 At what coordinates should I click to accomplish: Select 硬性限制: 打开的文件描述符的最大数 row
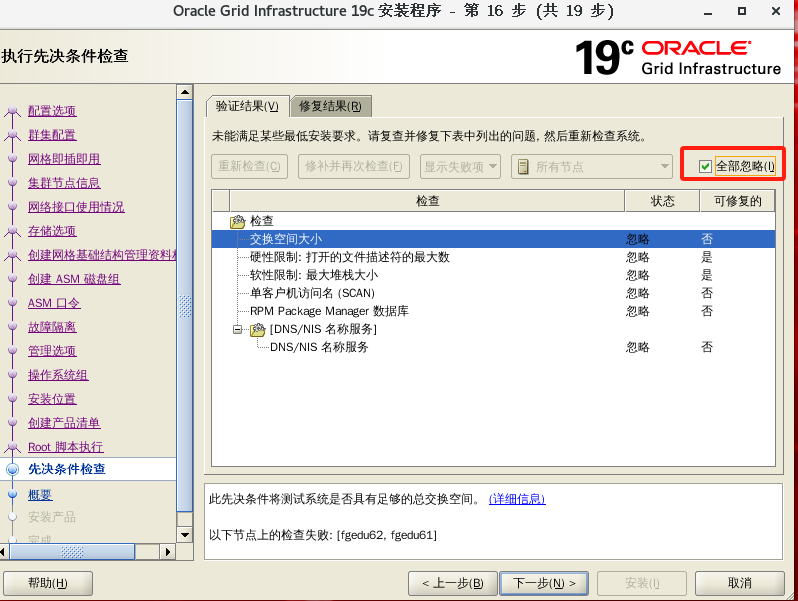point(493,257)
